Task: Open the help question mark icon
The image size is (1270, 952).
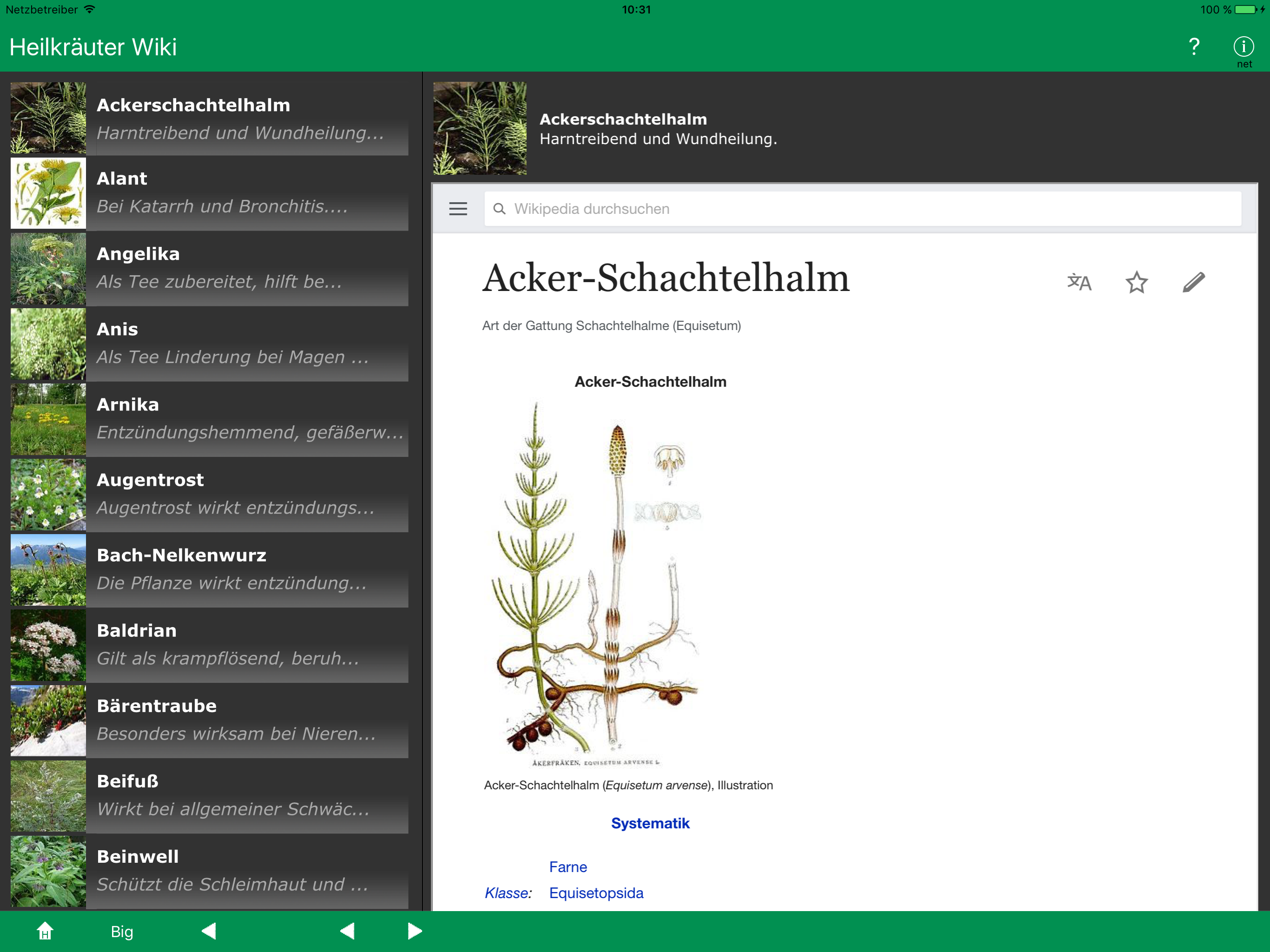Action: point(1194,46)
